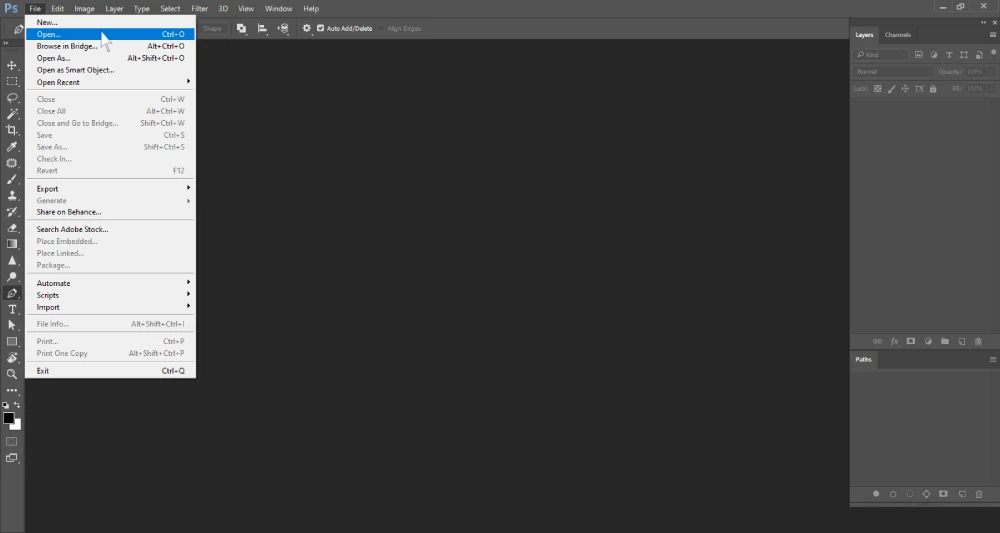The image size is (1000, 533).
Task: Click fill path with foreground color icon
Action: coord(876,494)
